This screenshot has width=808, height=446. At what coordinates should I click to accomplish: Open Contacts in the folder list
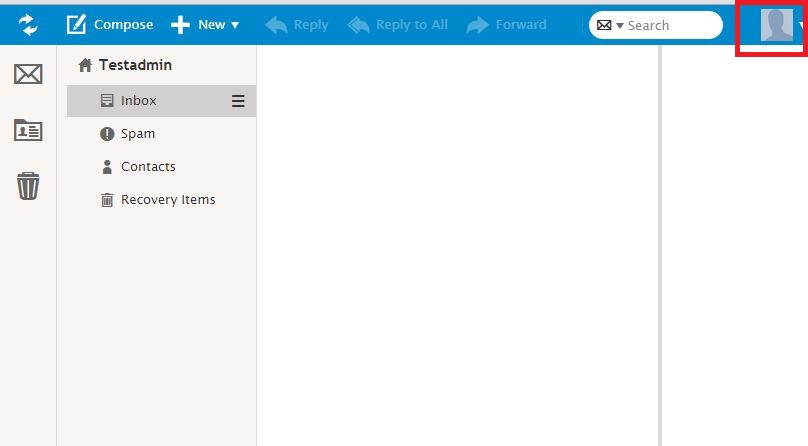pos(147,166)
